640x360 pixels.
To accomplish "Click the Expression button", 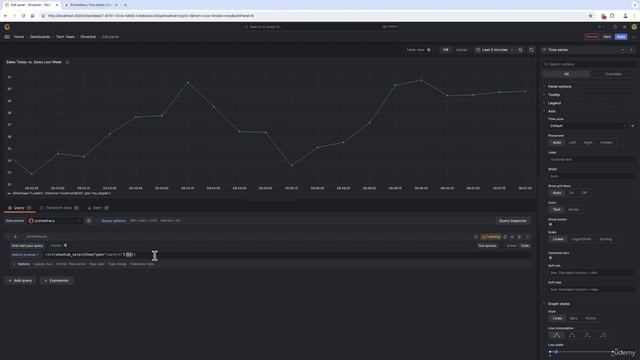I will pos(56,281).
